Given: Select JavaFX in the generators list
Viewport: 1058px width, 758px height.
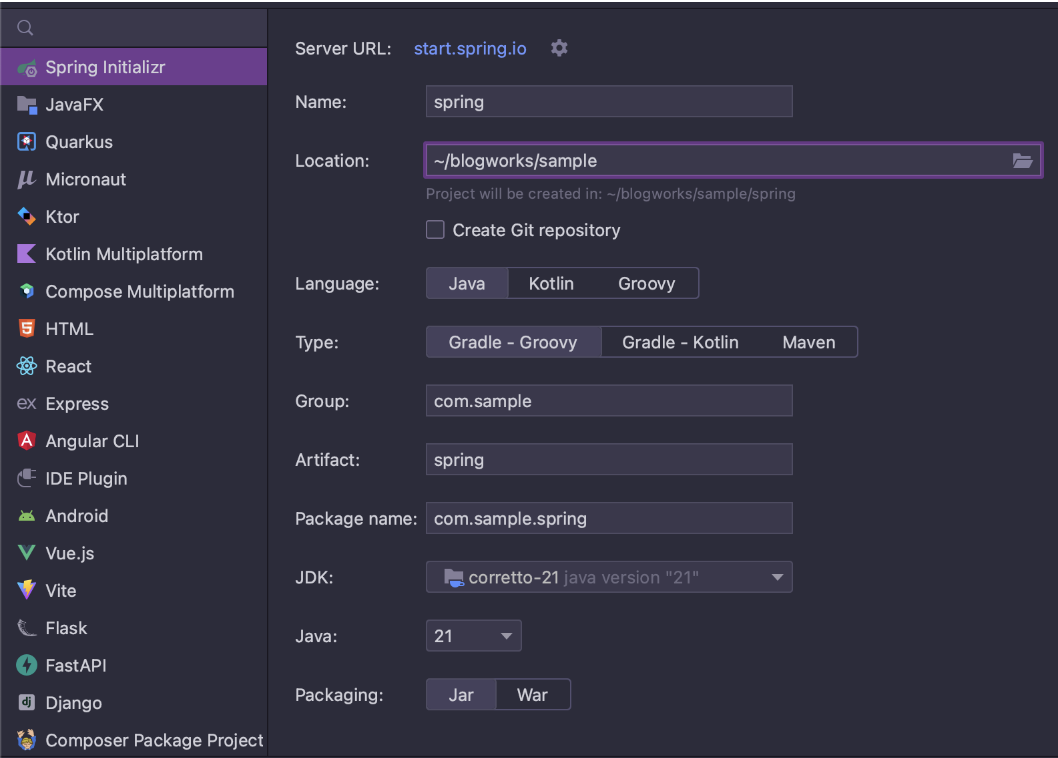Looking at the screenshot, I should (134, 105).
